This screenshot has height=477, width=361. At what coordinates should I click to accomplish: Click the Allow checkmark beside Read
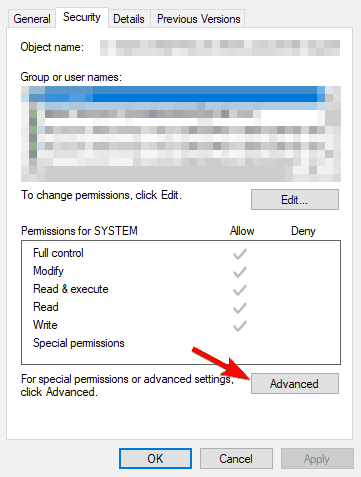point(240,308)
